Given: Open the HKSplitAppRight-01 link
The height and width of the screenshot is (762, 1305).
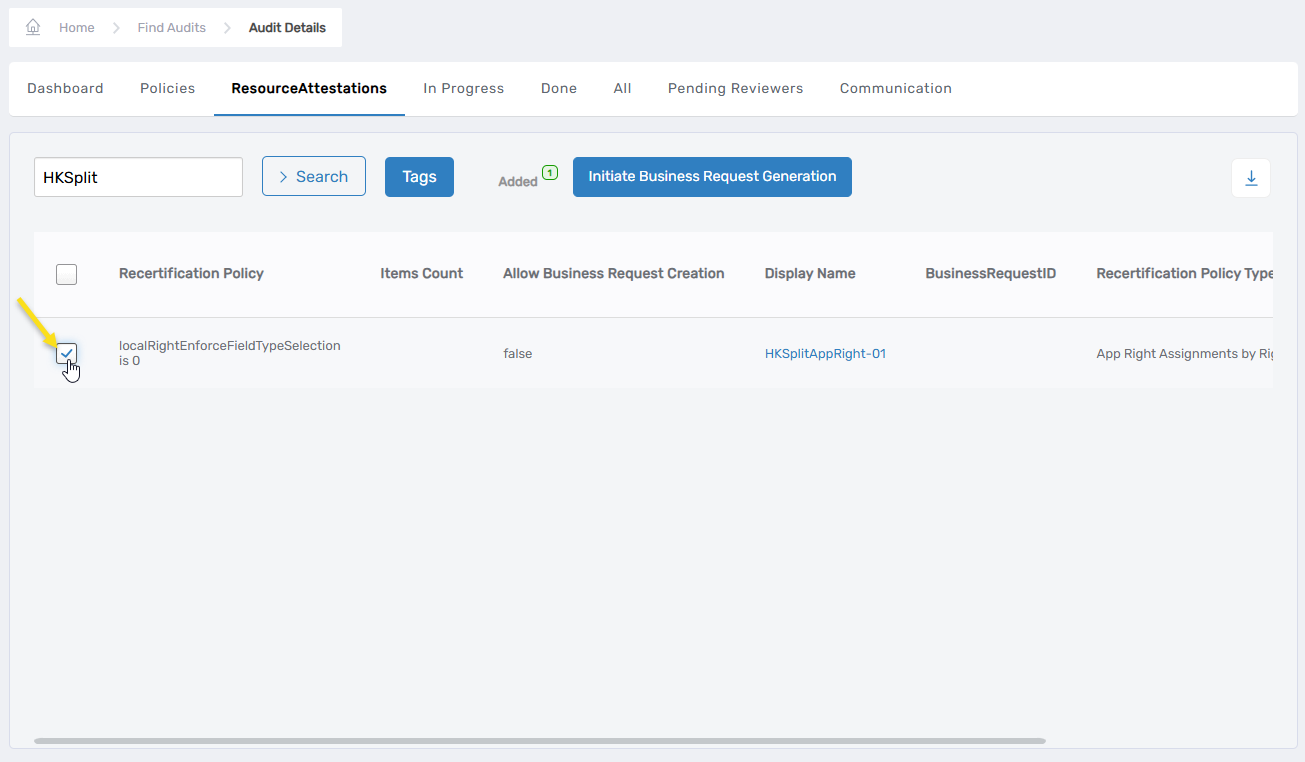Looking at the screenshot, I should 825,354.
